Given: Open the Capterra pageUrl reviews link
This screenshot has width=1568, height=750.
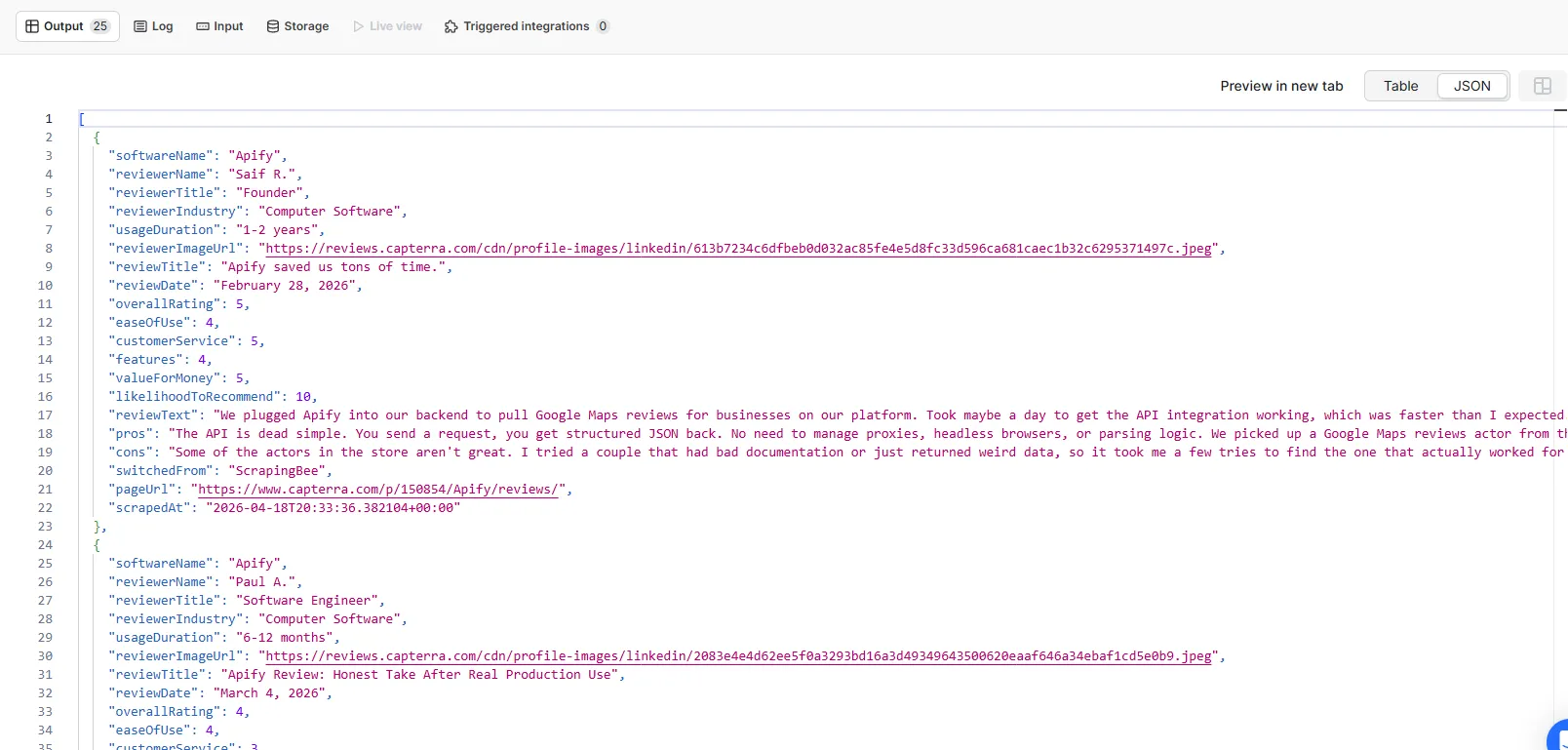Looking at the screenshot, I should coord(378,490).
